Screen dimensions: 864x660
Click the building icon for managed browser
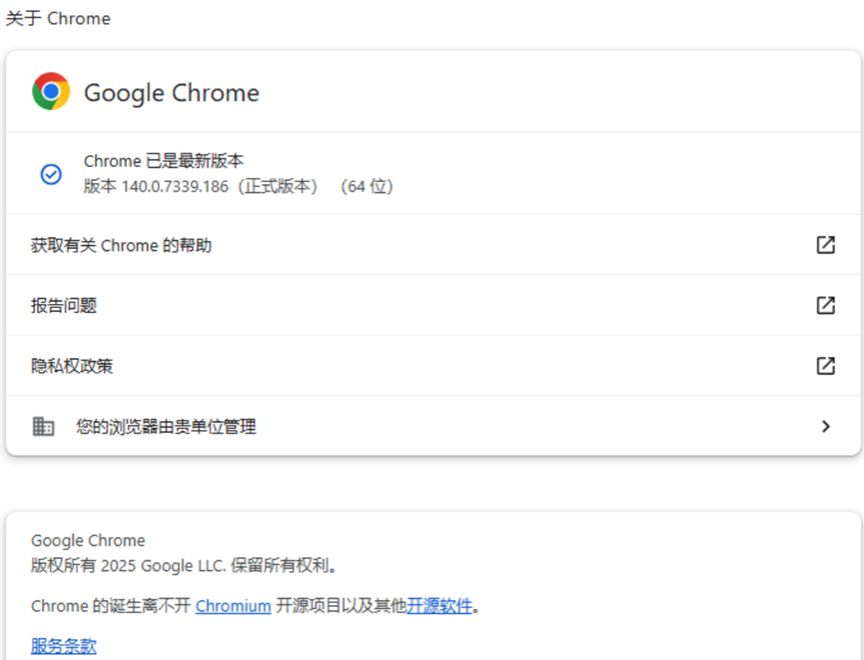coord(44,427)
